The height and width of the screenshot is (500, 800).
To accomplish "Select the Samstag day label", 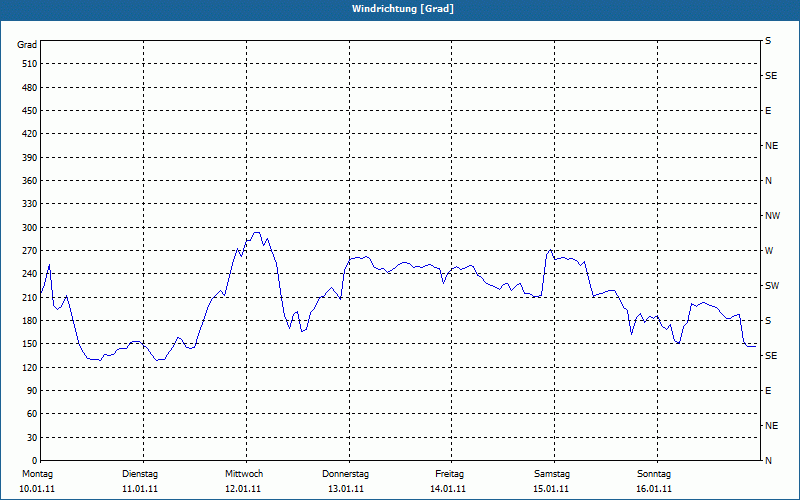I will pos(552,474).
